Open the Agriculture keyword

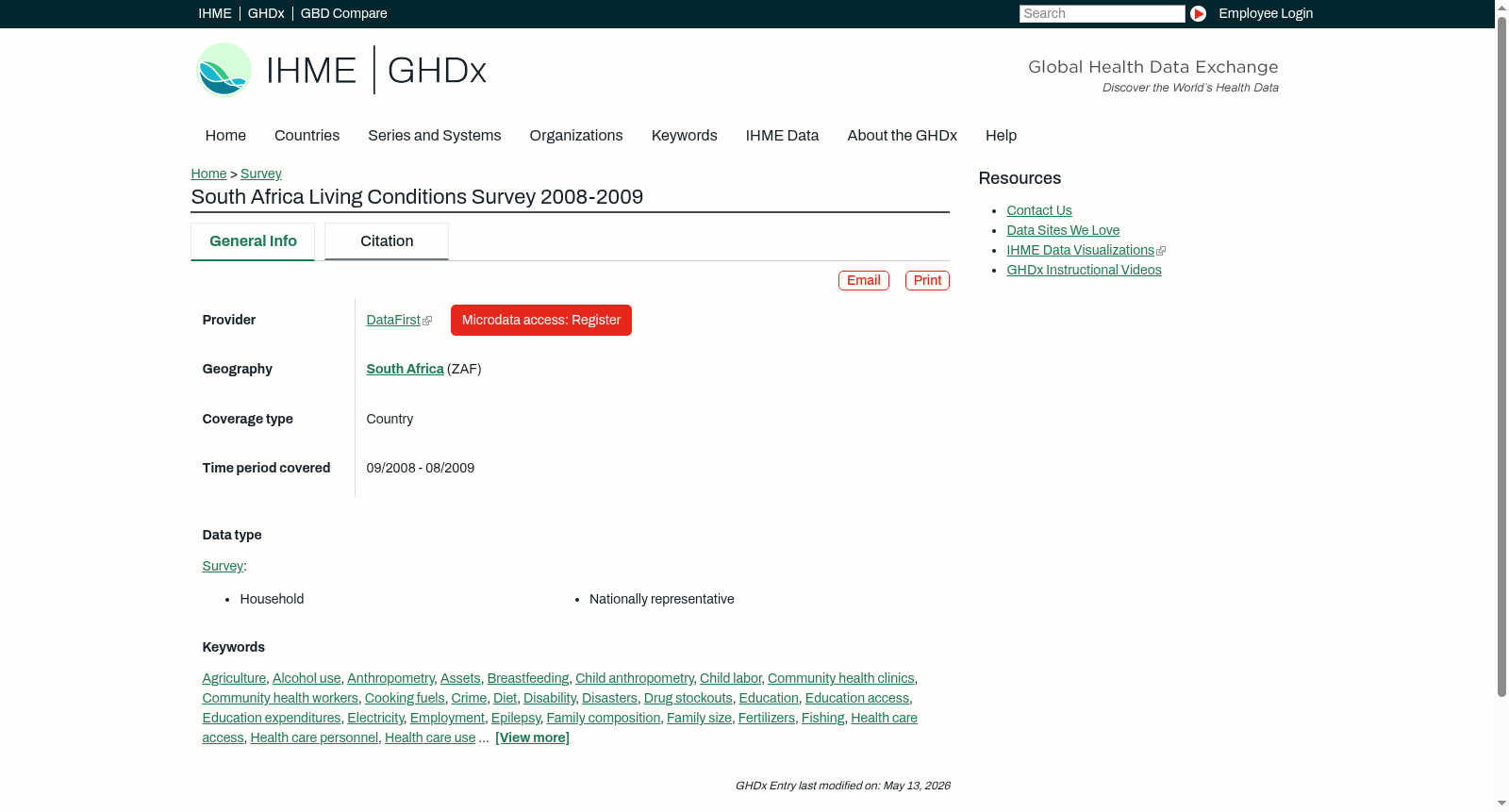click(x=234, y=678)
